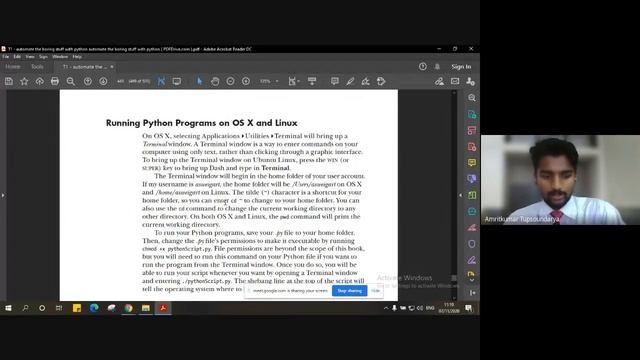The width and height of the screenshot is (640, 360).
Task: Toggle the fit page crop icon
Action: (x=161, y=81)
